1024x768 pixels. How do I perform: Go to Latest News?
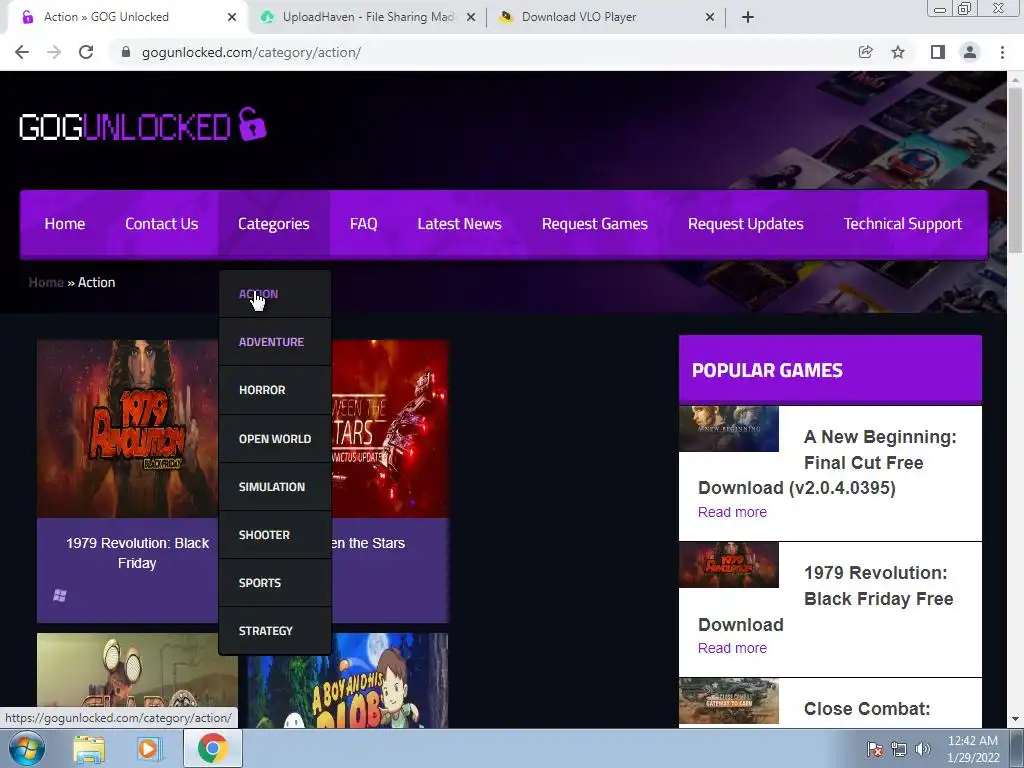pos(459,224)
